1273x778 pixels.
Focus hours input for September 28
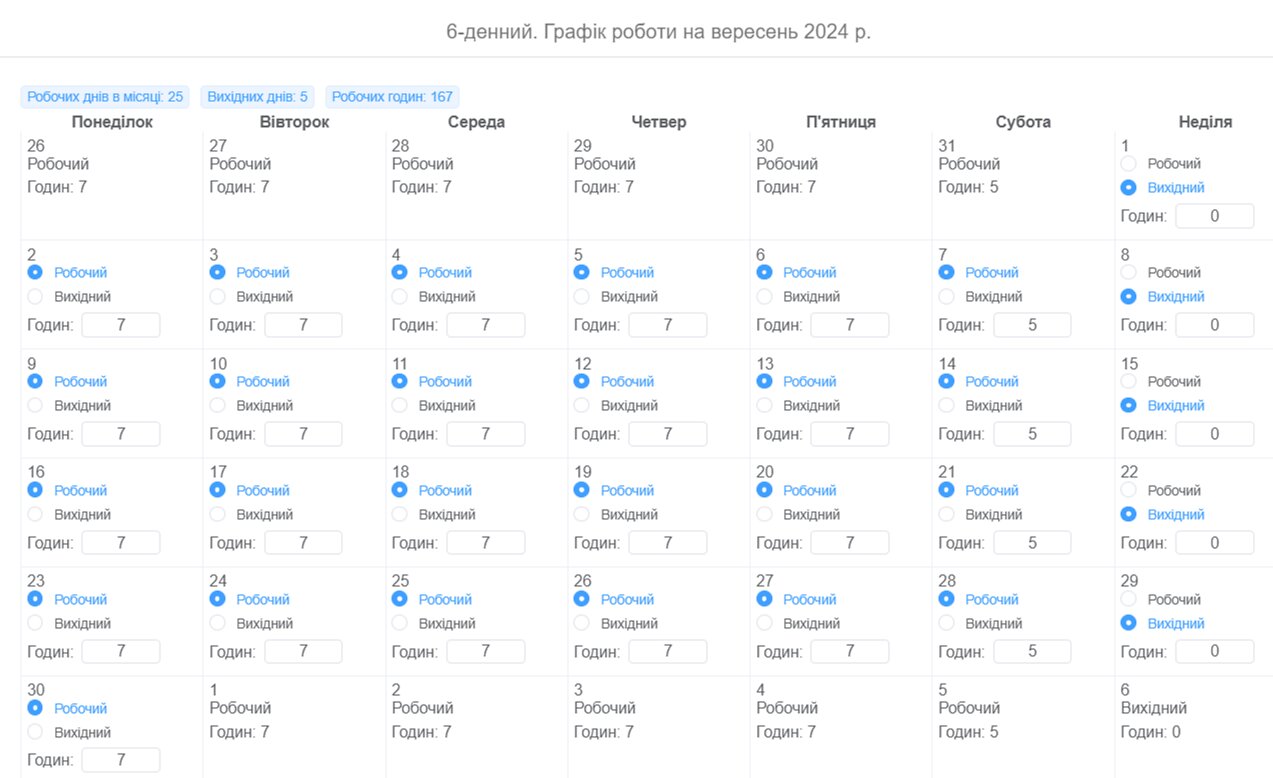click(1032, 652)
